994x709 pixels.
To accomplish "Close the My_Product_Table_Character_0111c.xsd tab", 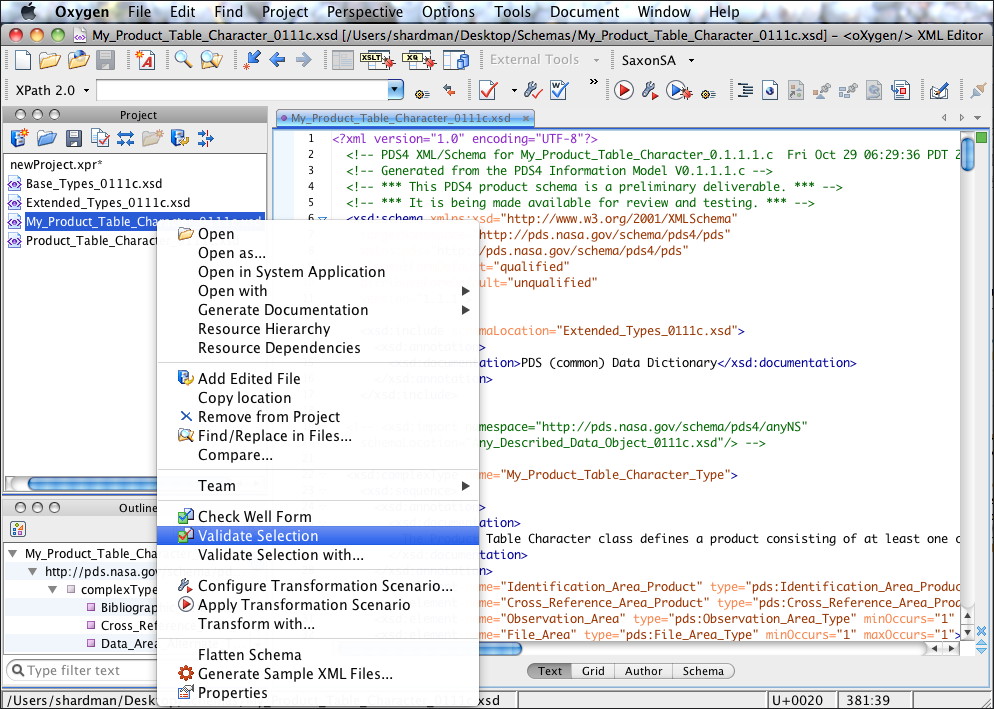I will [x=526, y=118].
